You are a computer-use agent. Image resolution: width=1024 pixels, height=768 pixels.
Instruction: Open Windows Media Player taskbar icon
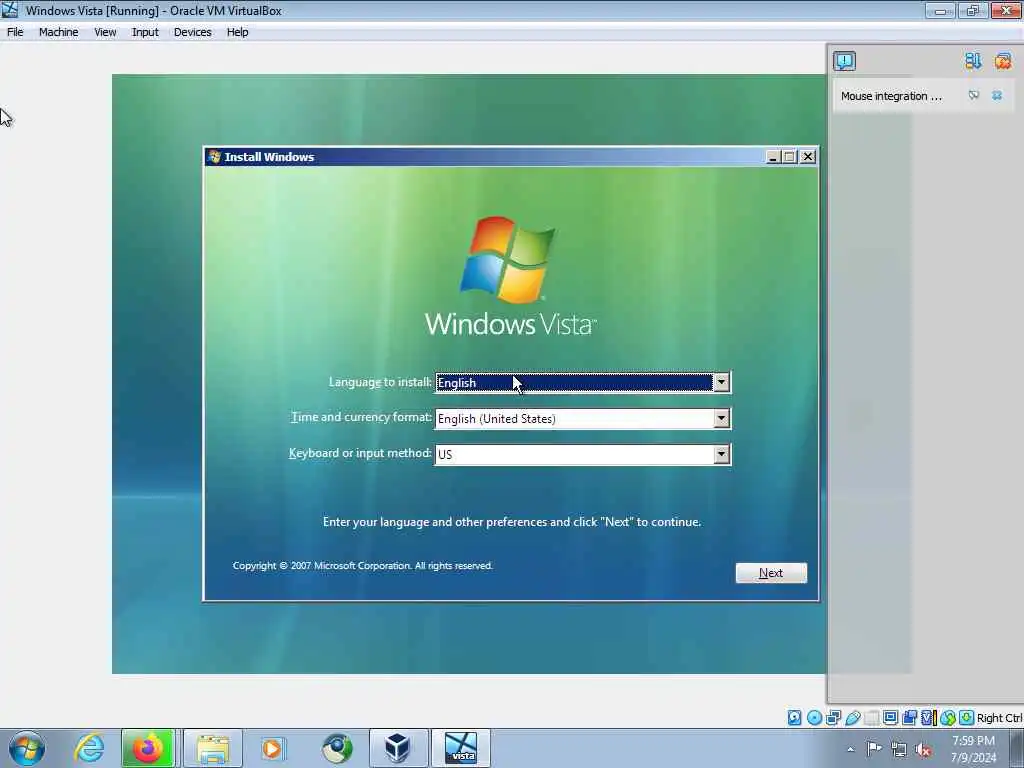pos(272,748)
